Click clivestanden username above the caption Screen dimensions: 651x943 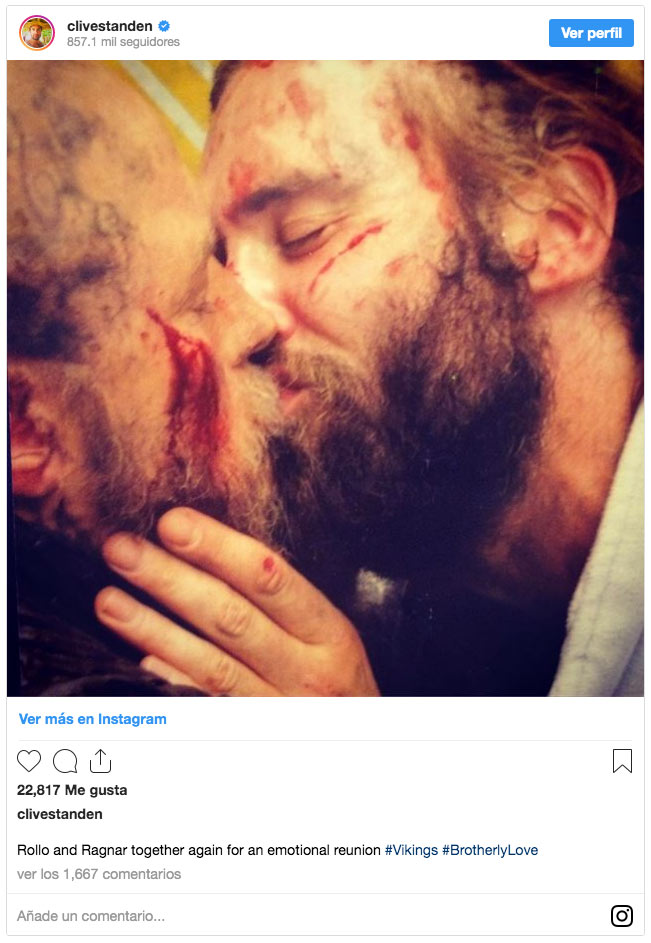click(60, 814)
